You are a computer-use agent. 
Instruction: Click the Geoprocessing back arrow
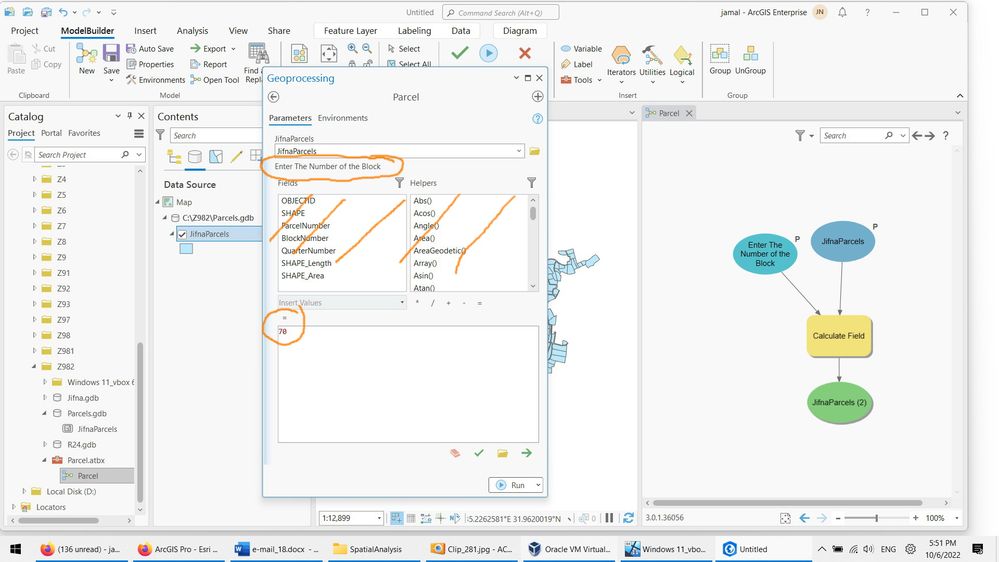(x=273, y=97)
